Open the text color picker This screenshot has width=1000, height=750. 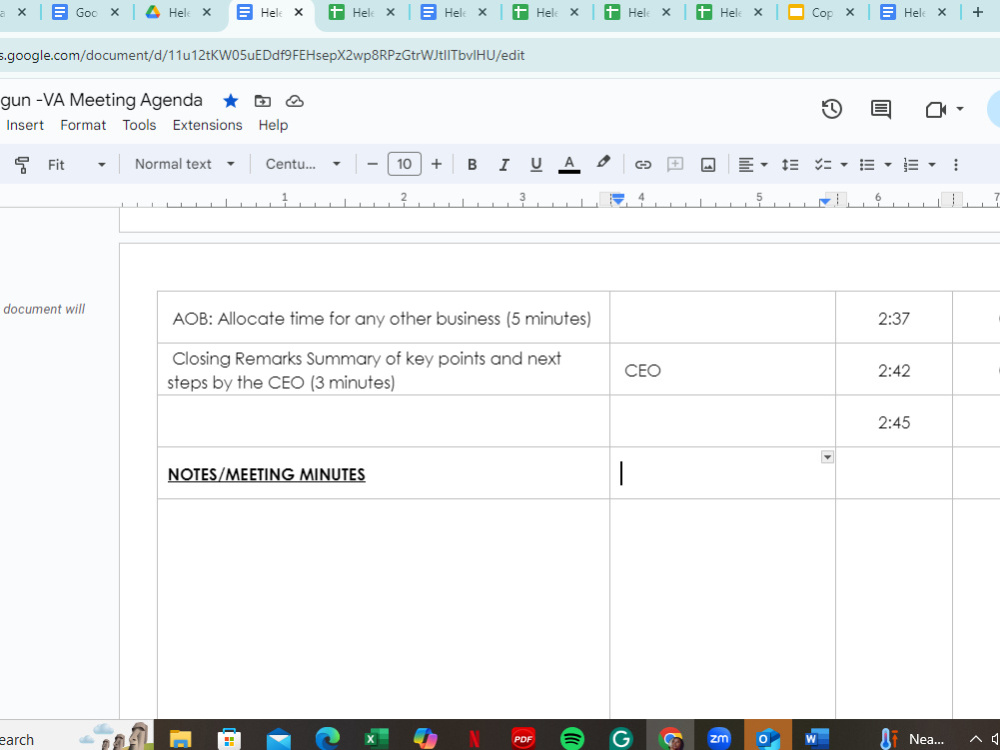(569, 165)
